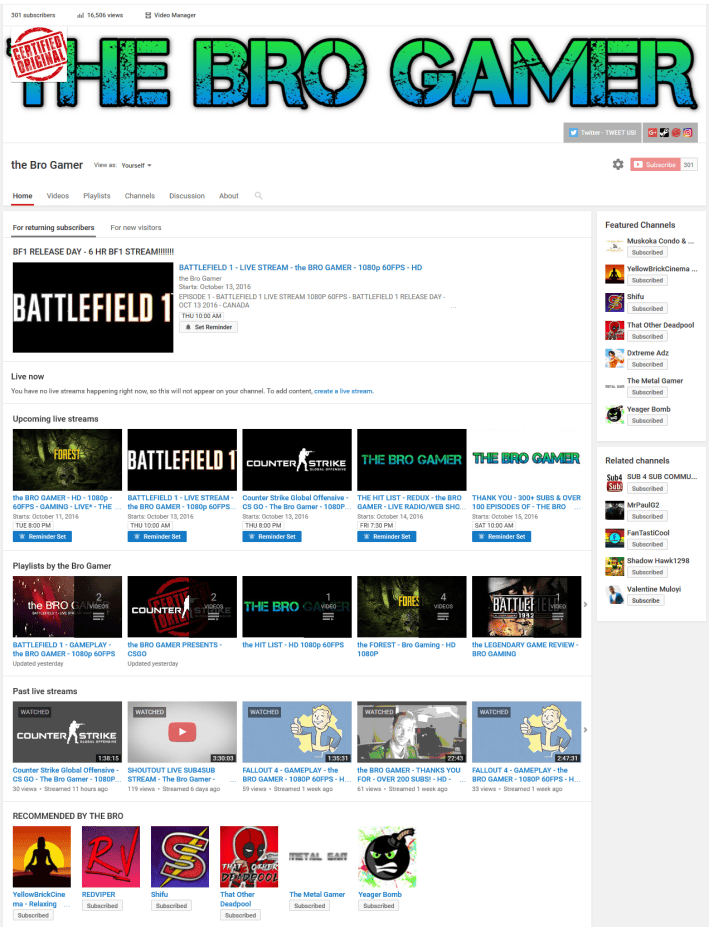709x927 pixels.
Task: Click the Yeager Bomb recommended channel logo
Action: point(387,857)
